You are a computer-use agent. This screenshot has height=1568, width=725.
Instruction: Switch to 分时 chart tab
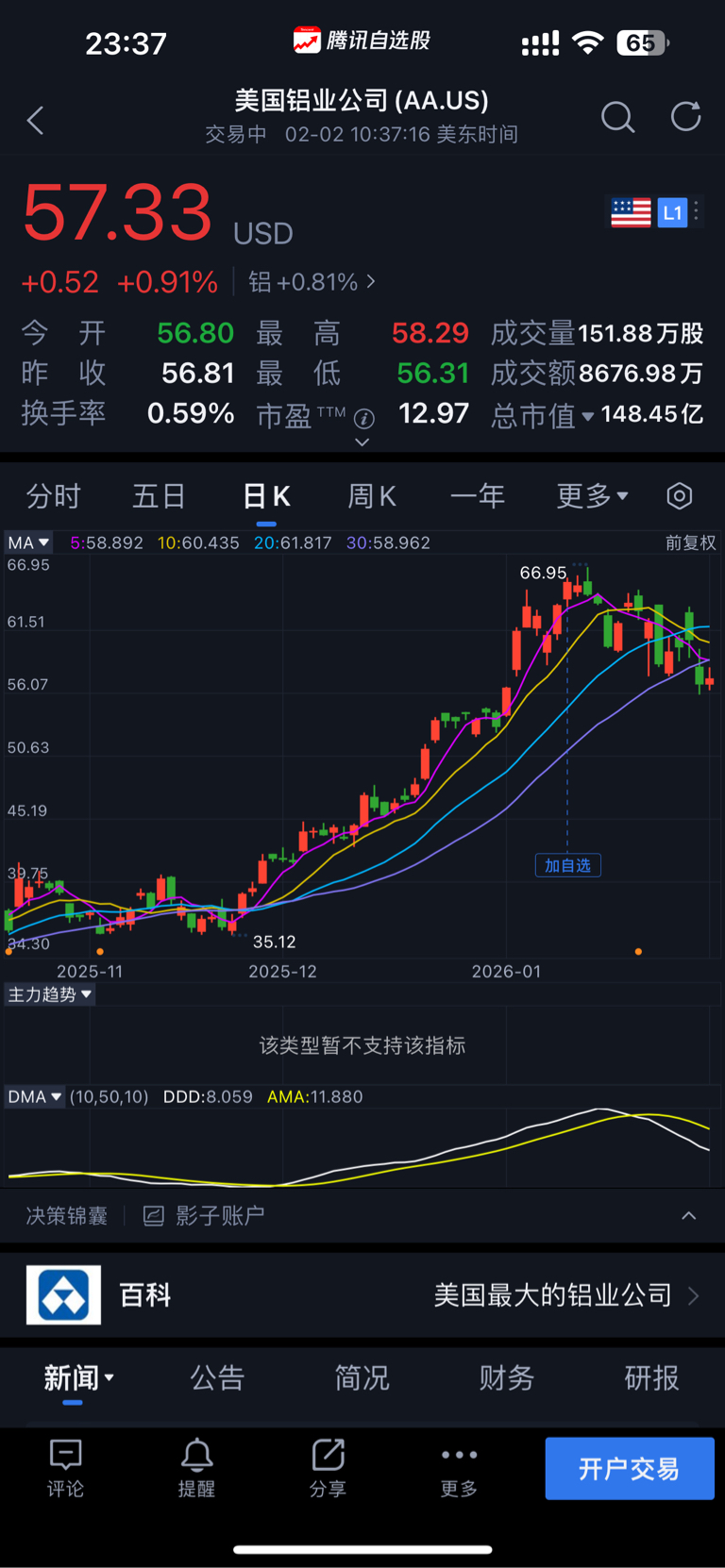point(53,495)
